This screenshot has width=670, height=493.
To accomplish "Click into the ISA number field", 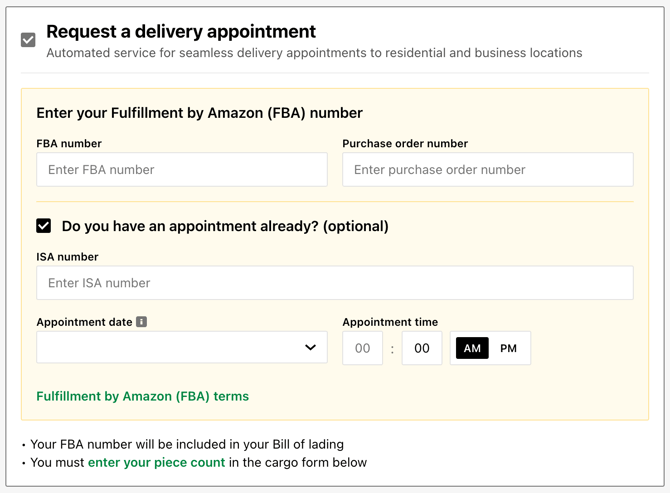I will [x=335, y=283].
